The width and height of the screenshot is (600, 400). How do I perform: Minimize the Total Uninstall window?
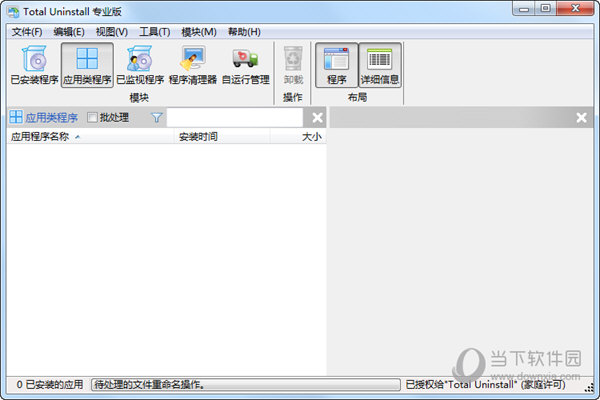click(x=524, y=8)
